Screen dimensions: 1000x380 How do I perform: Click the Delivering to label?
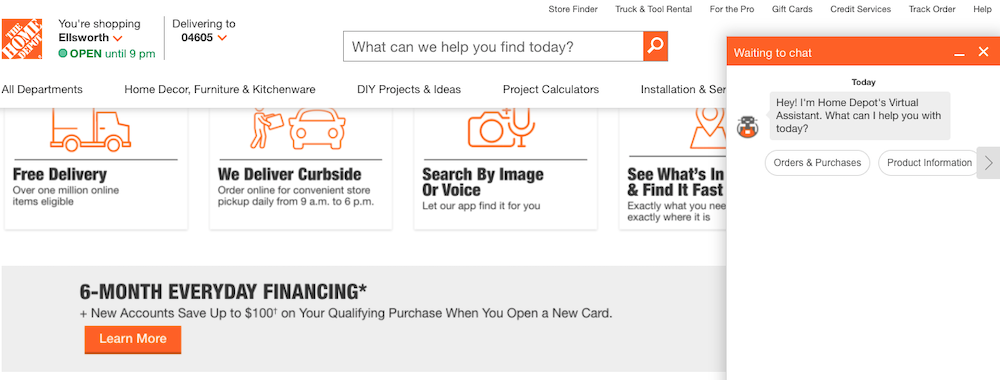(204, 24)
